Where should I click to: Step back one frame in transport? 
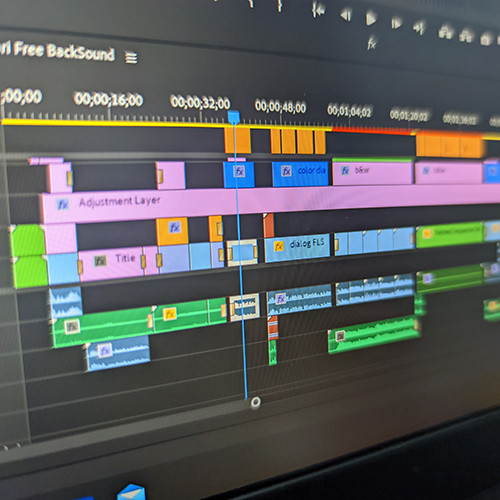(x=346, y=15)
